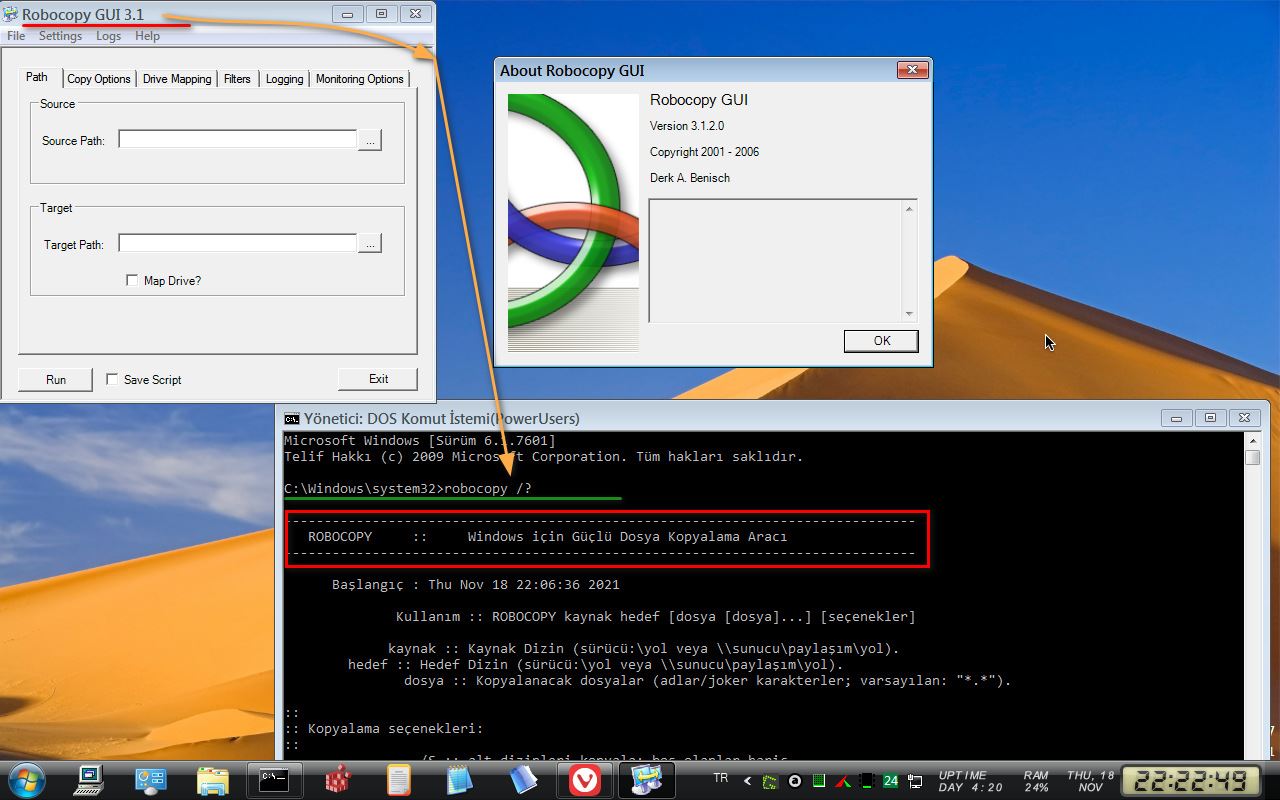1280x800 pixels.
Task: Minimize the Robocopy GUI window
Action: point(348,14)
